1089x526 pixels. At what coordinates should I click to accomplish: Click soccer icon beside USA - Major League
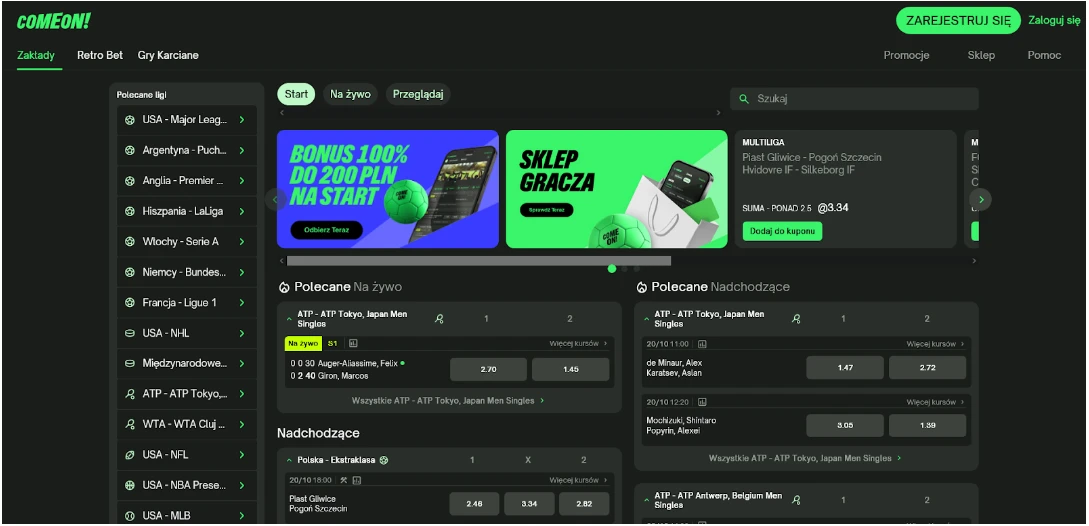coord(129,120)
